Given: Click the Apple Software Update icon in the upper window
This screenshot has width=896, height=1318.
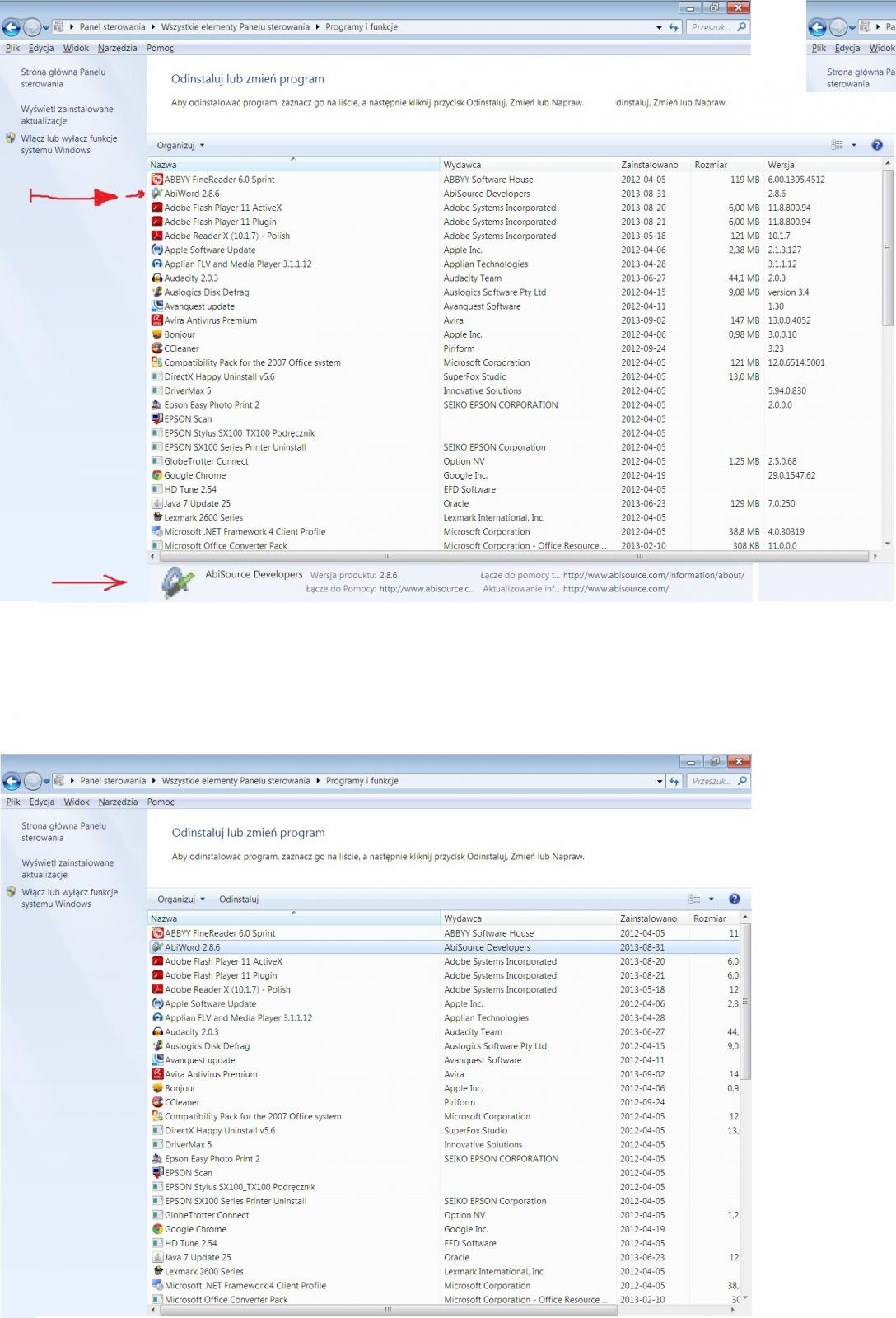Looking at the screenshot, I should (157, 250).
